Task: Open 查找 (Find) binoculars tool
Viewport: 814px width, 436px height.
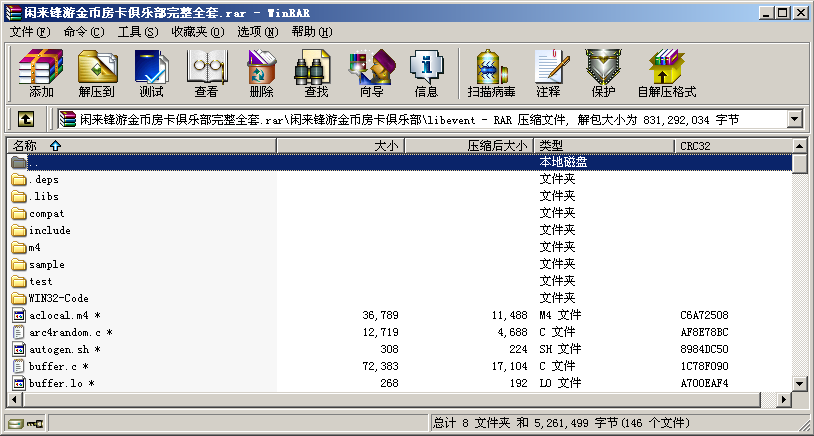Action: [316, 73]
